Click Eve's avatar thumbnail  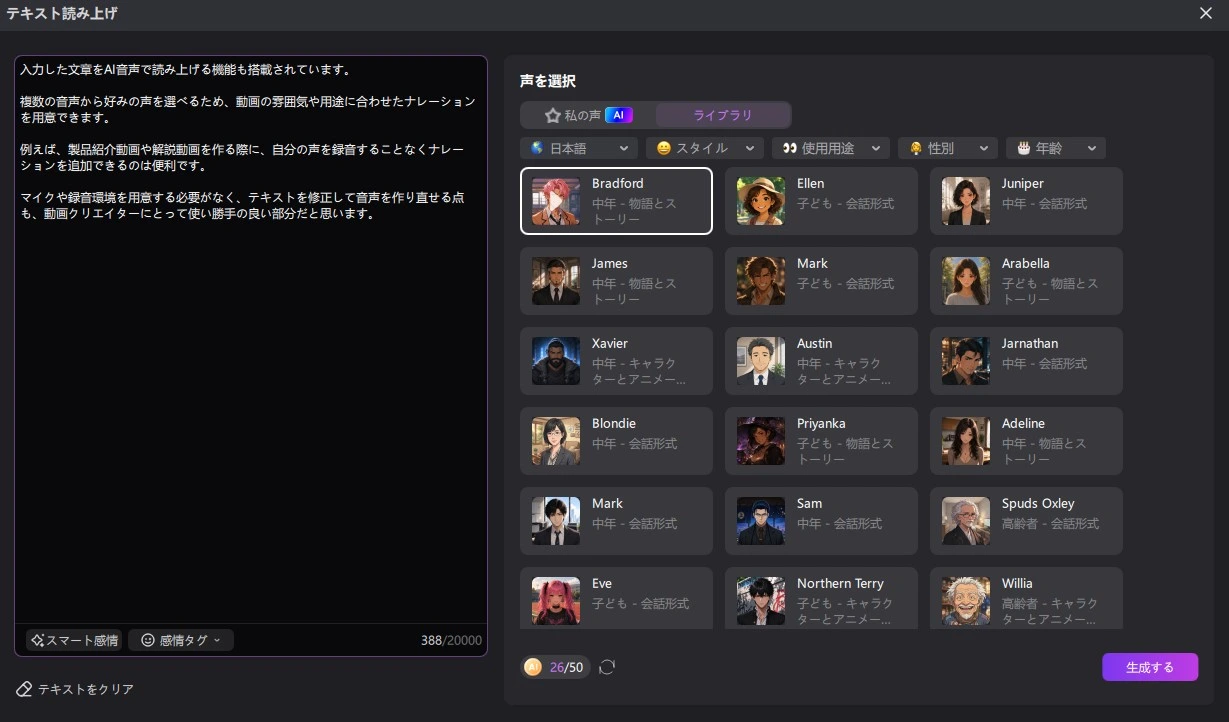coord(556,601)
